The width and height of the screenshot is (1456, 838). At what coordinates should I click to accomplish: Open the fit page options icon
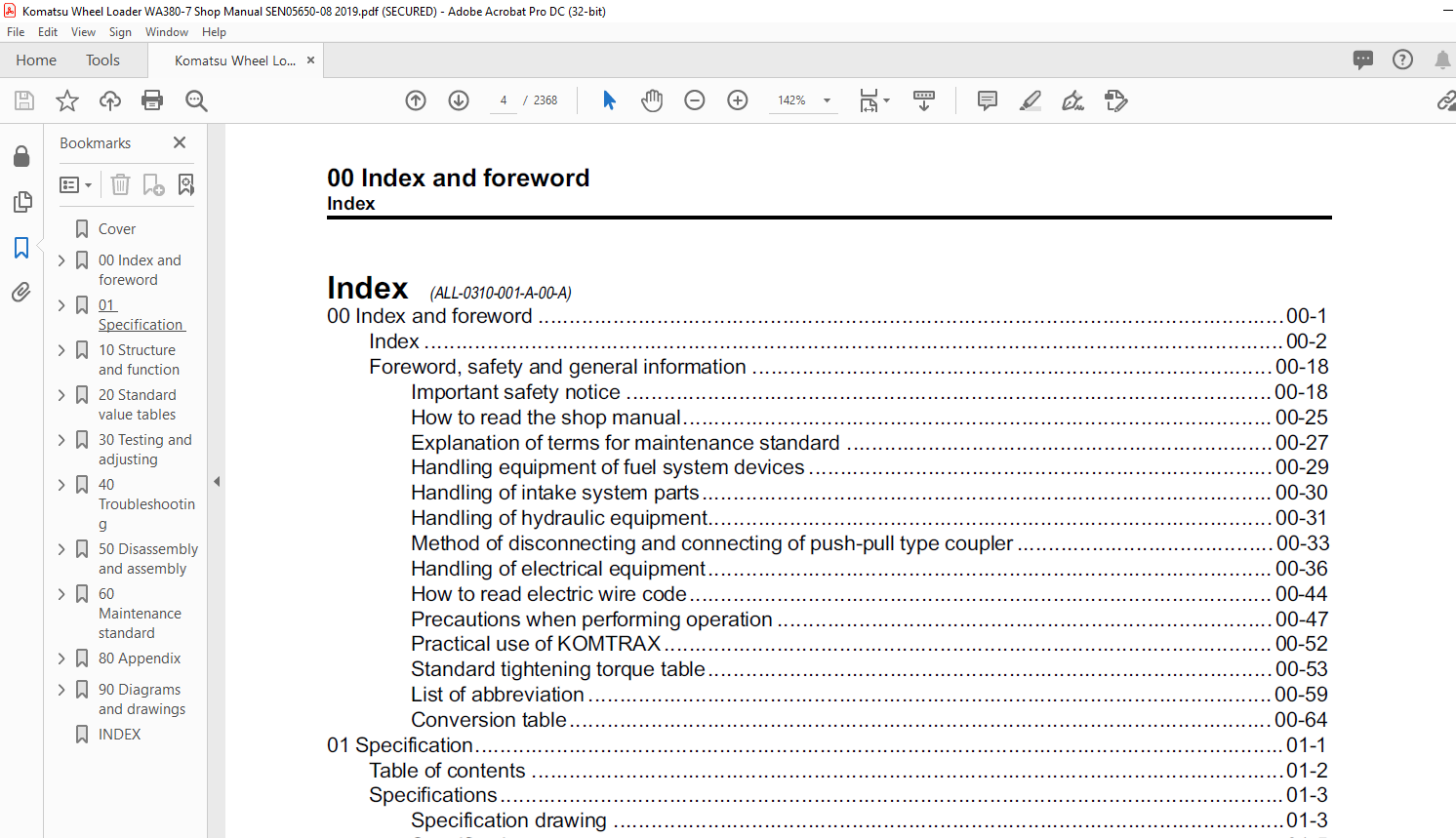pos(874,100)
